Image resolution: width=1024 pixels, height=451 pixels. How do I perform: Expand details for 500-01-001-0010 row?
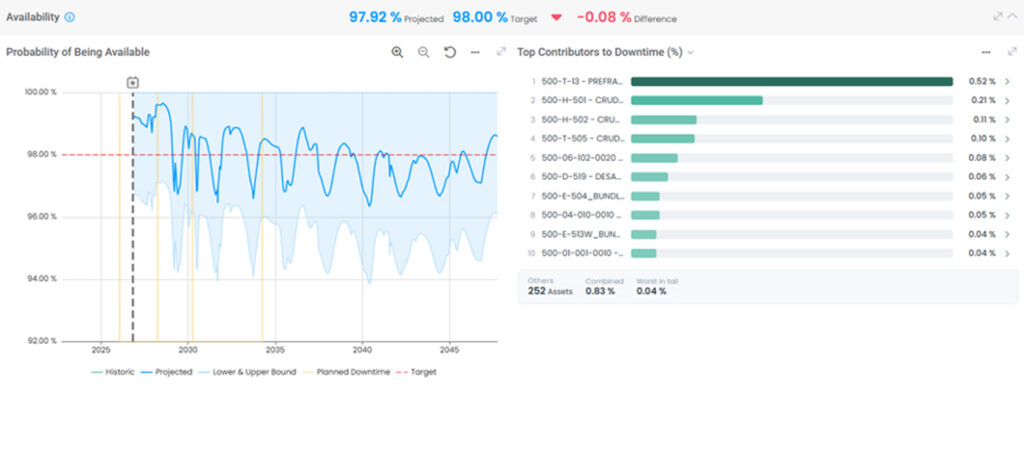(1008, 253)
